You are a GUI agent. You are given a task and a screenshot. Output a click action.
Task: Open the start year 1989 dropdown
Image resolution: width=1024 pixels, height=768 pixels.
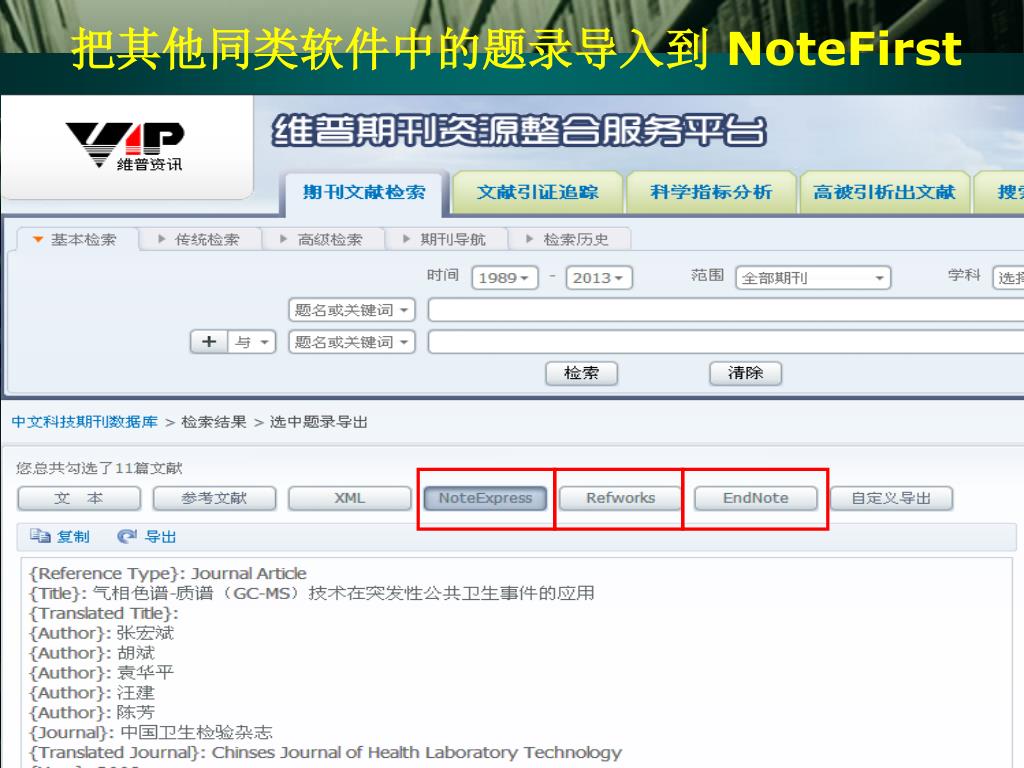point(505,278)
